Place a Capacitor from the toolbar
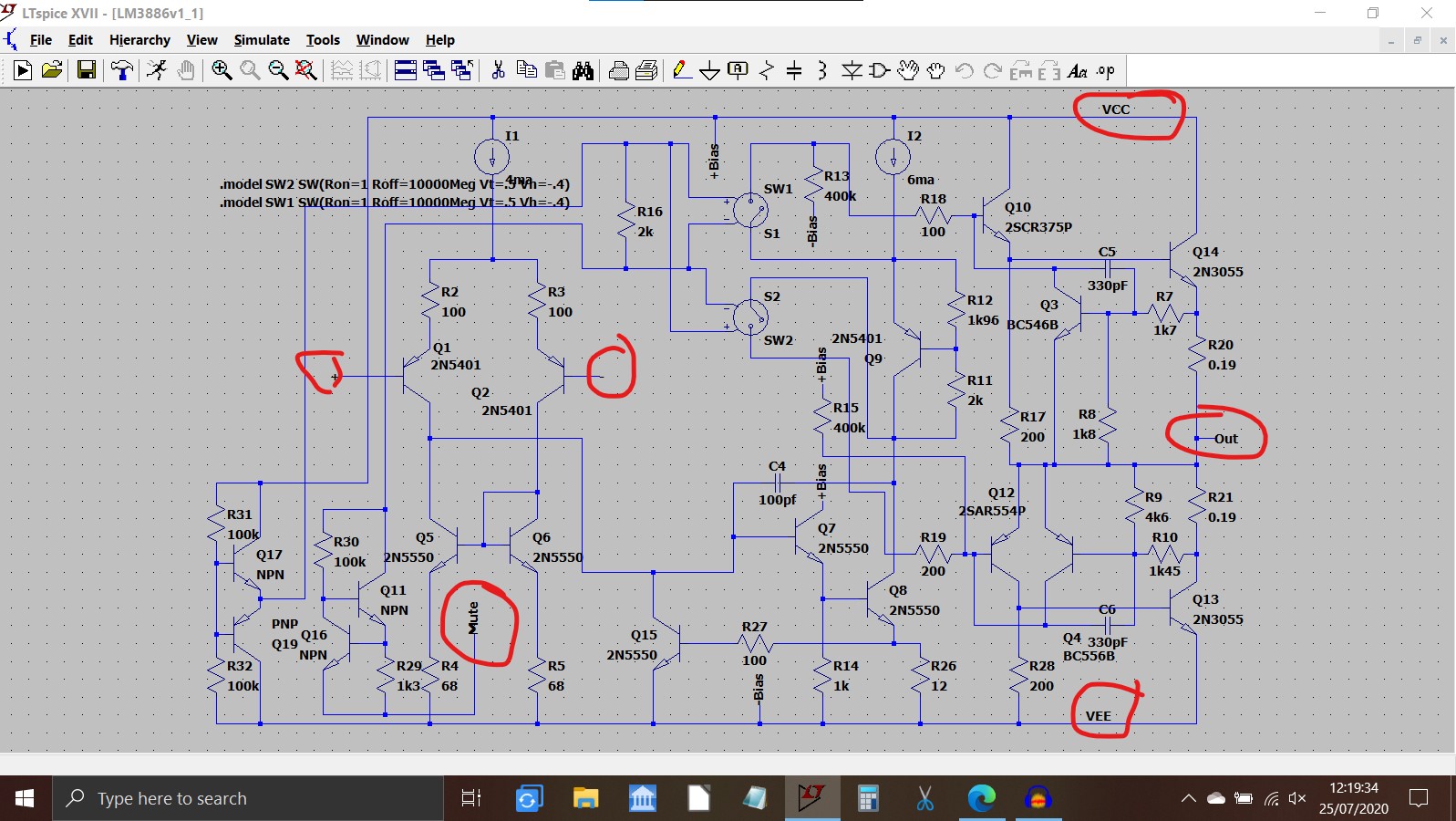 coord(794,70)
